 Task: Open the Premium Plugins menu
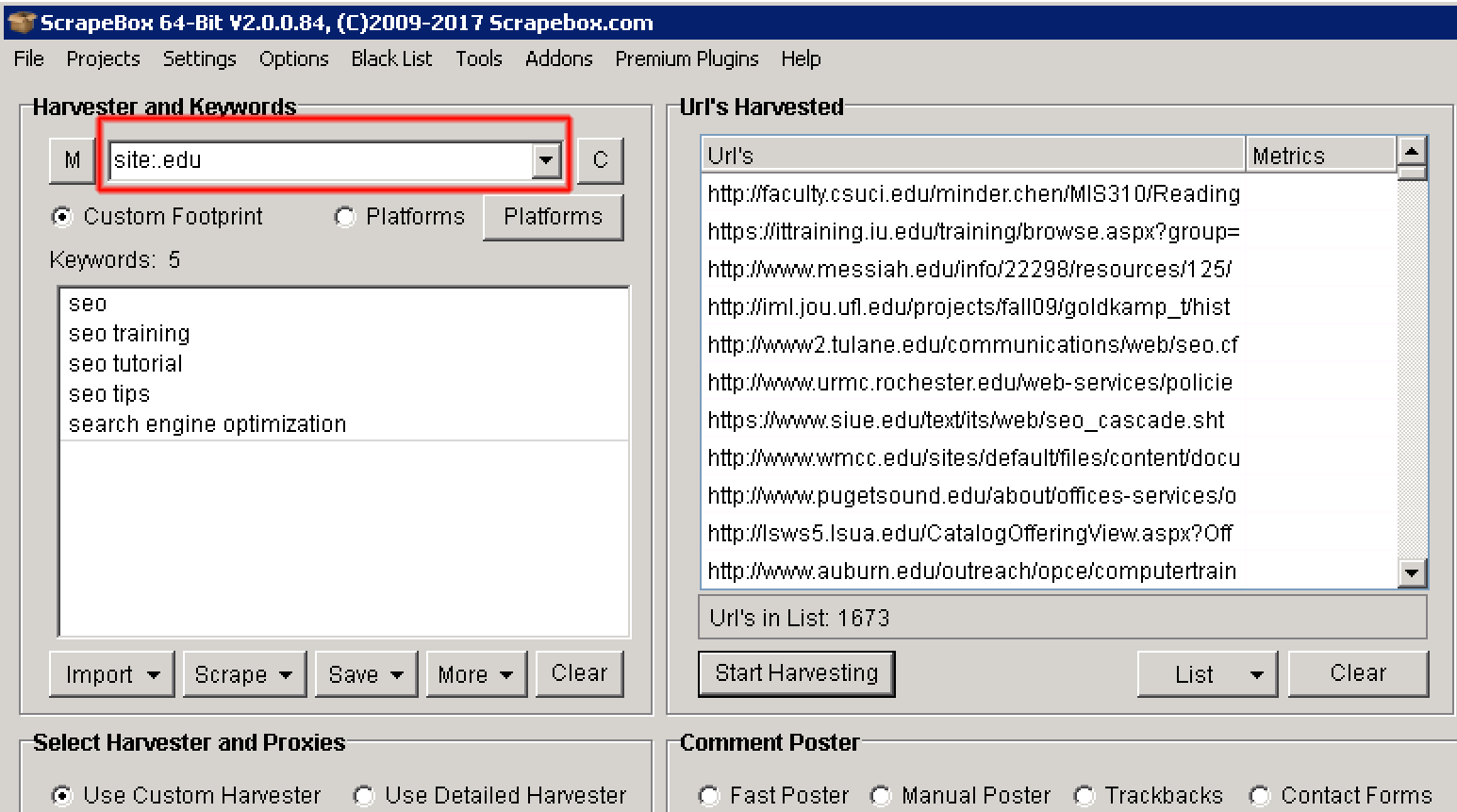point(687,58)
